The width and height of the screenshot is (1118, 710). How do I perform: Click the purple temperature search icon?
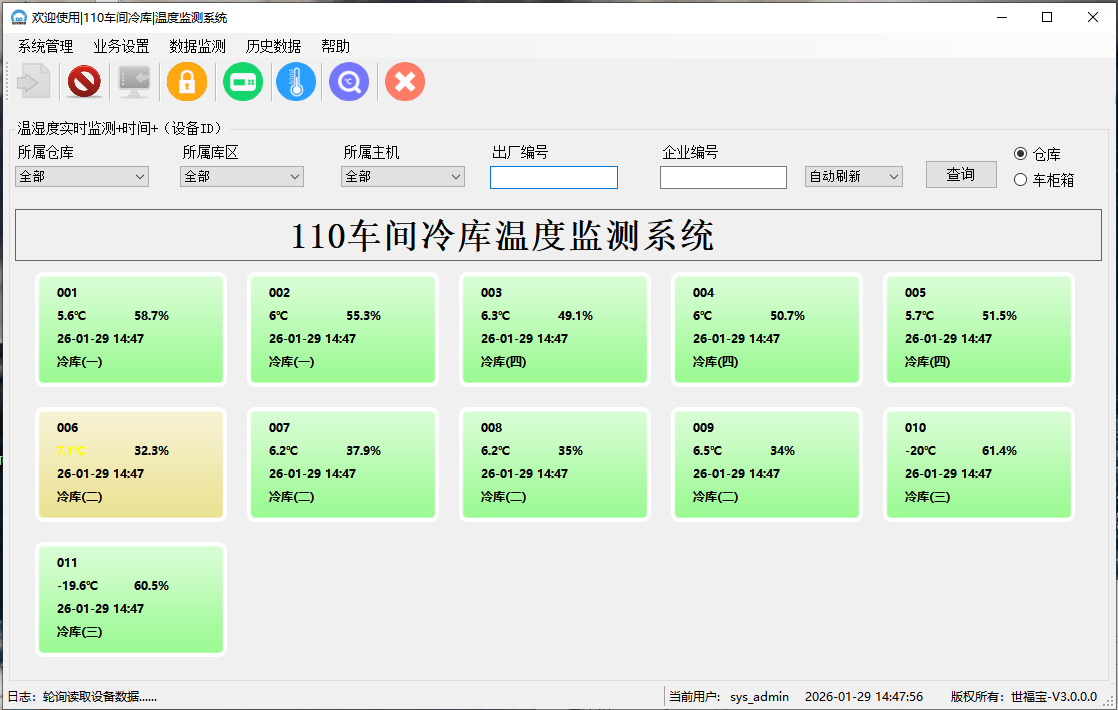349,82
